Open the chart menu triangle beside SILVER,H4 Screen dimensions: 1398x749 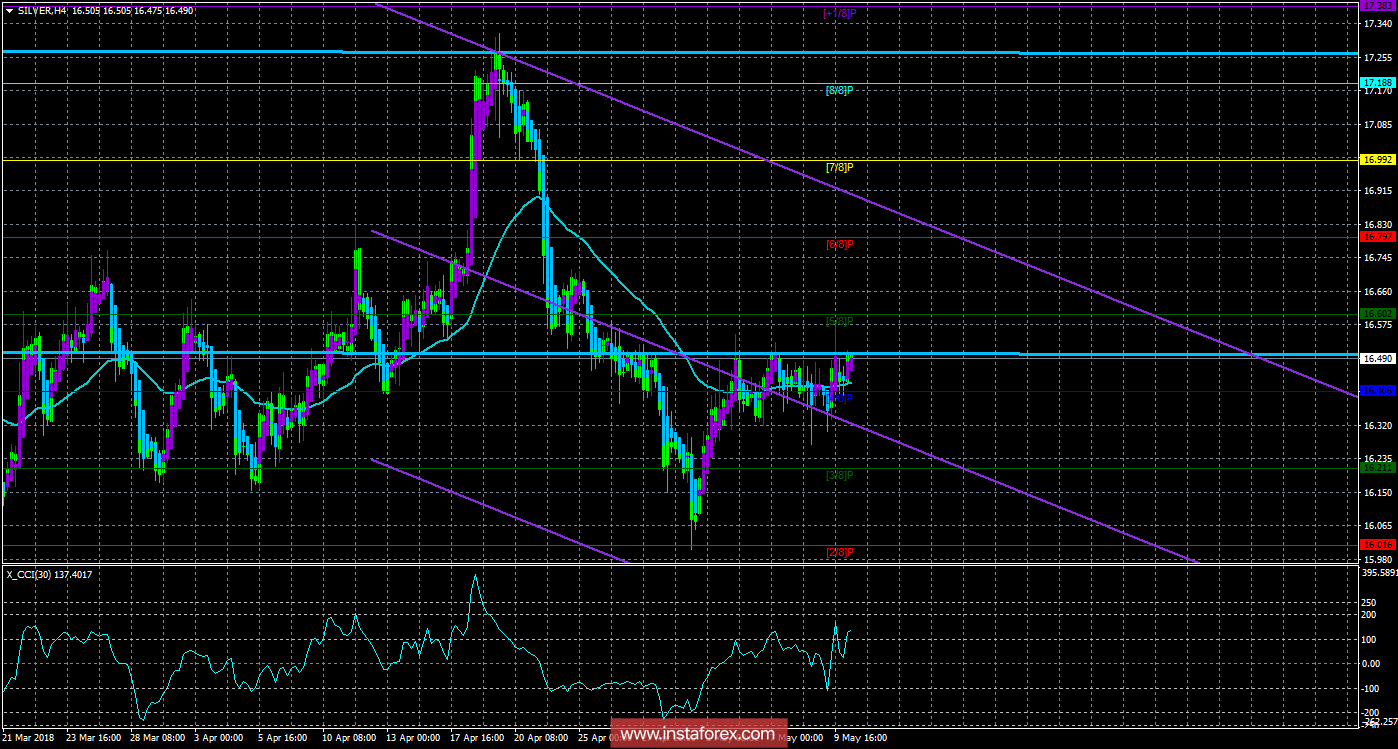9,10
